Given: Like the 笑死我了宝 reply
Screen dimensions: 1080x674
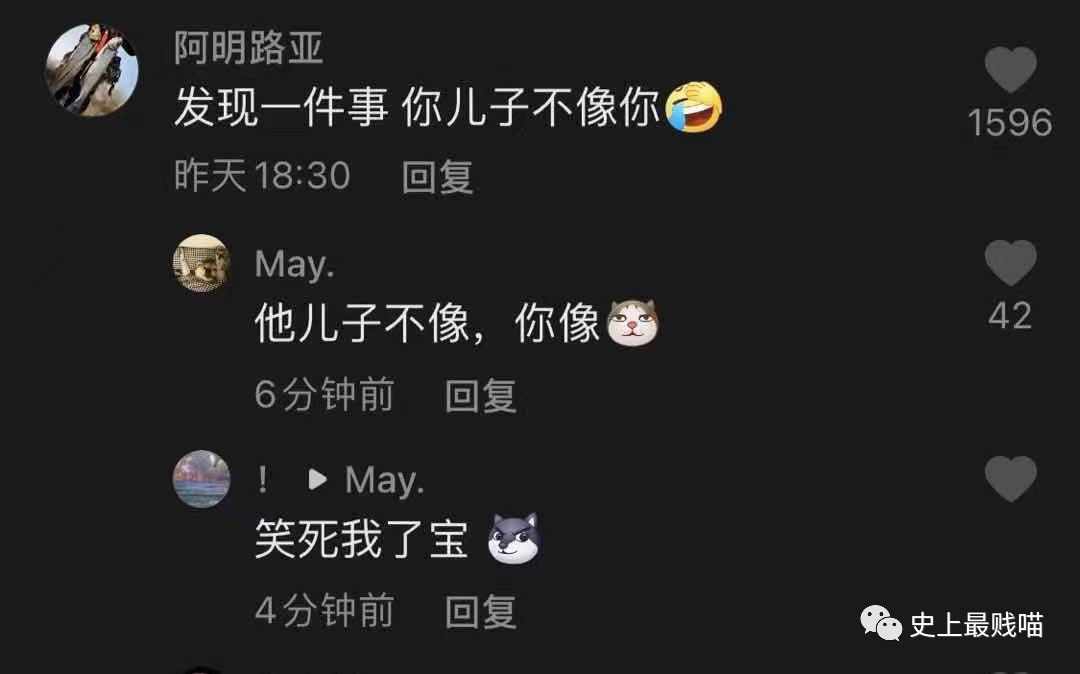Looking at the screenshot, I should point(1010,478).
